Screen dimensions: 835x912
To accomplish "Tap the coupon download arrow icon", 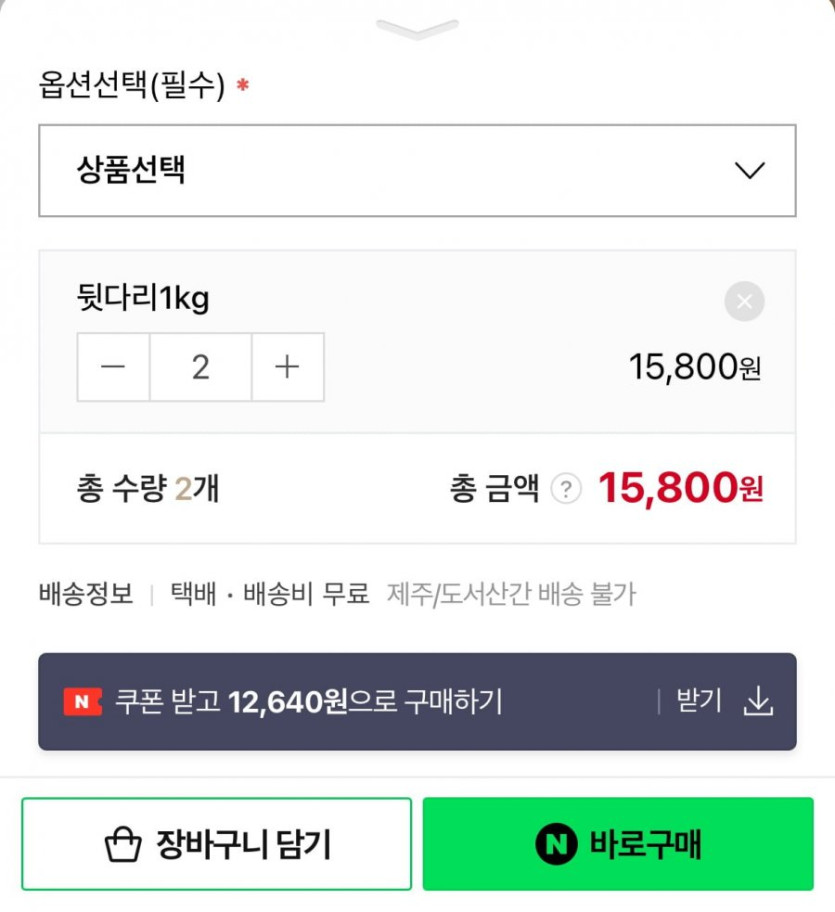I will click(759, 702).
